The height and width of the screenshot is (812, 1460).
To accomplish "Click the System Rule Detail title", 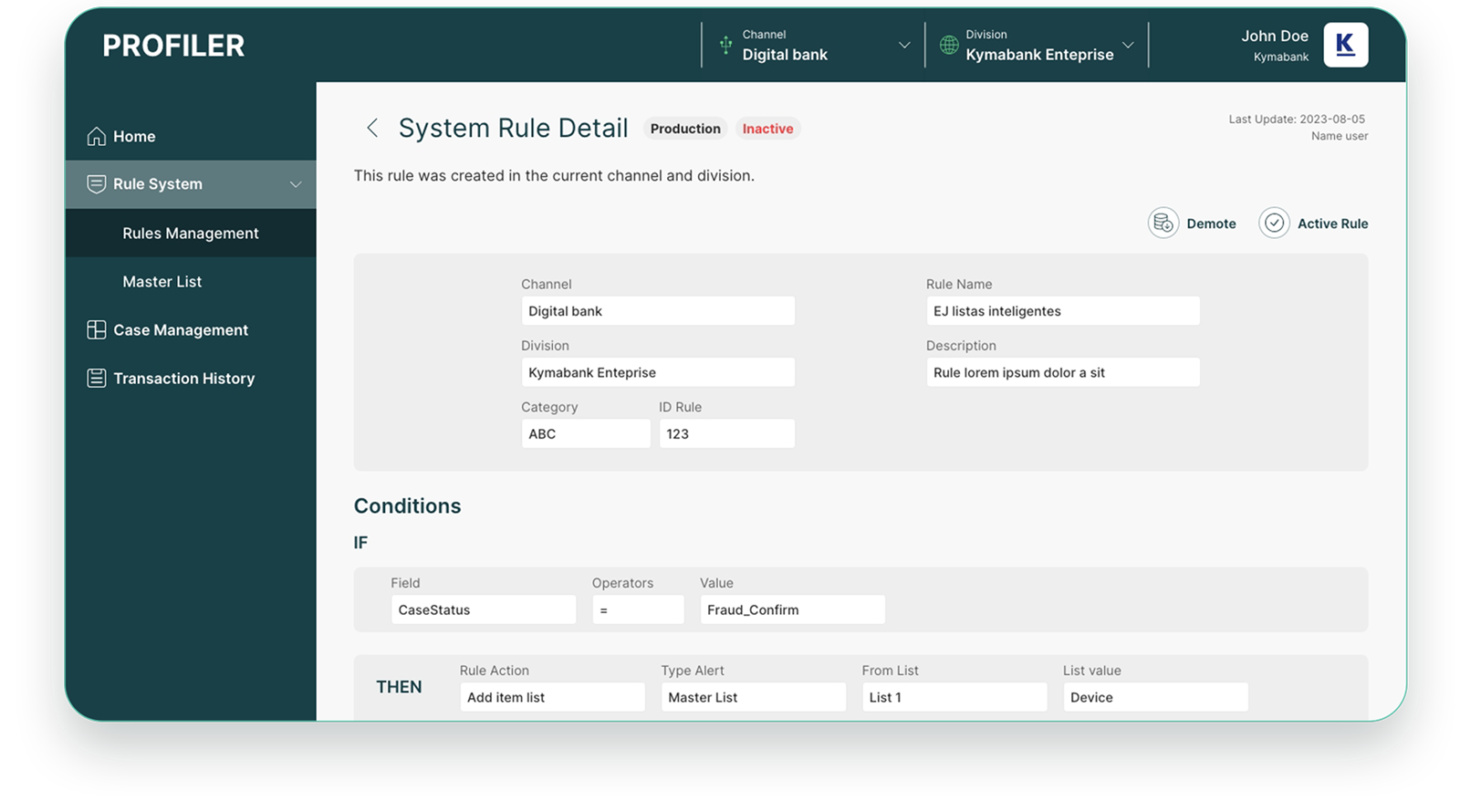I will 513,129.
